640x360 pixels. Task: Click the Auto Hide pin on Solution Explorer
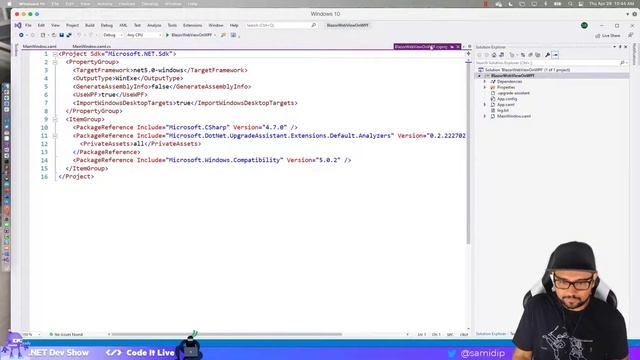[620, 47]
